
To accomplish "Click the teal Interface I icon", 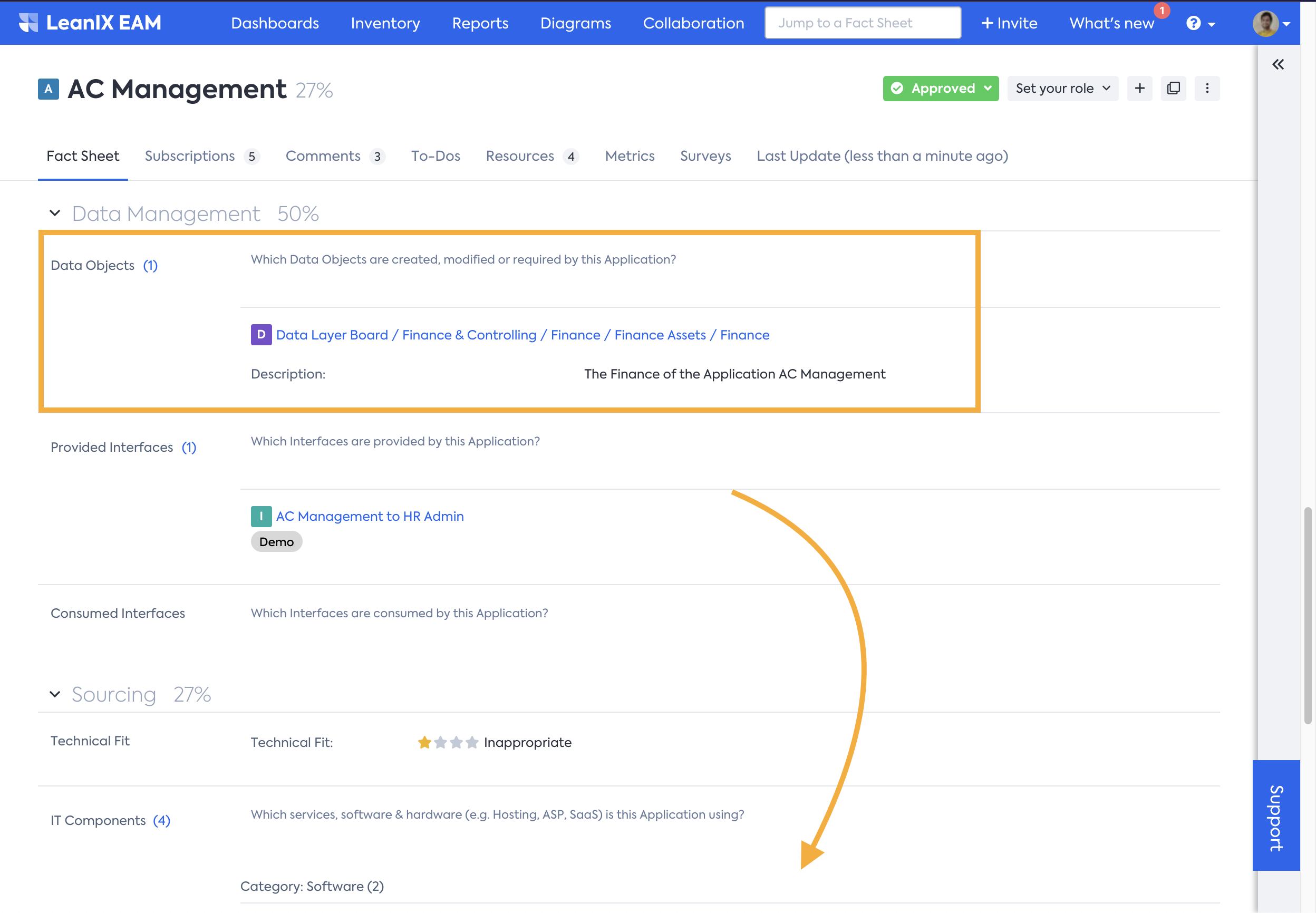I will pos(261,516).
